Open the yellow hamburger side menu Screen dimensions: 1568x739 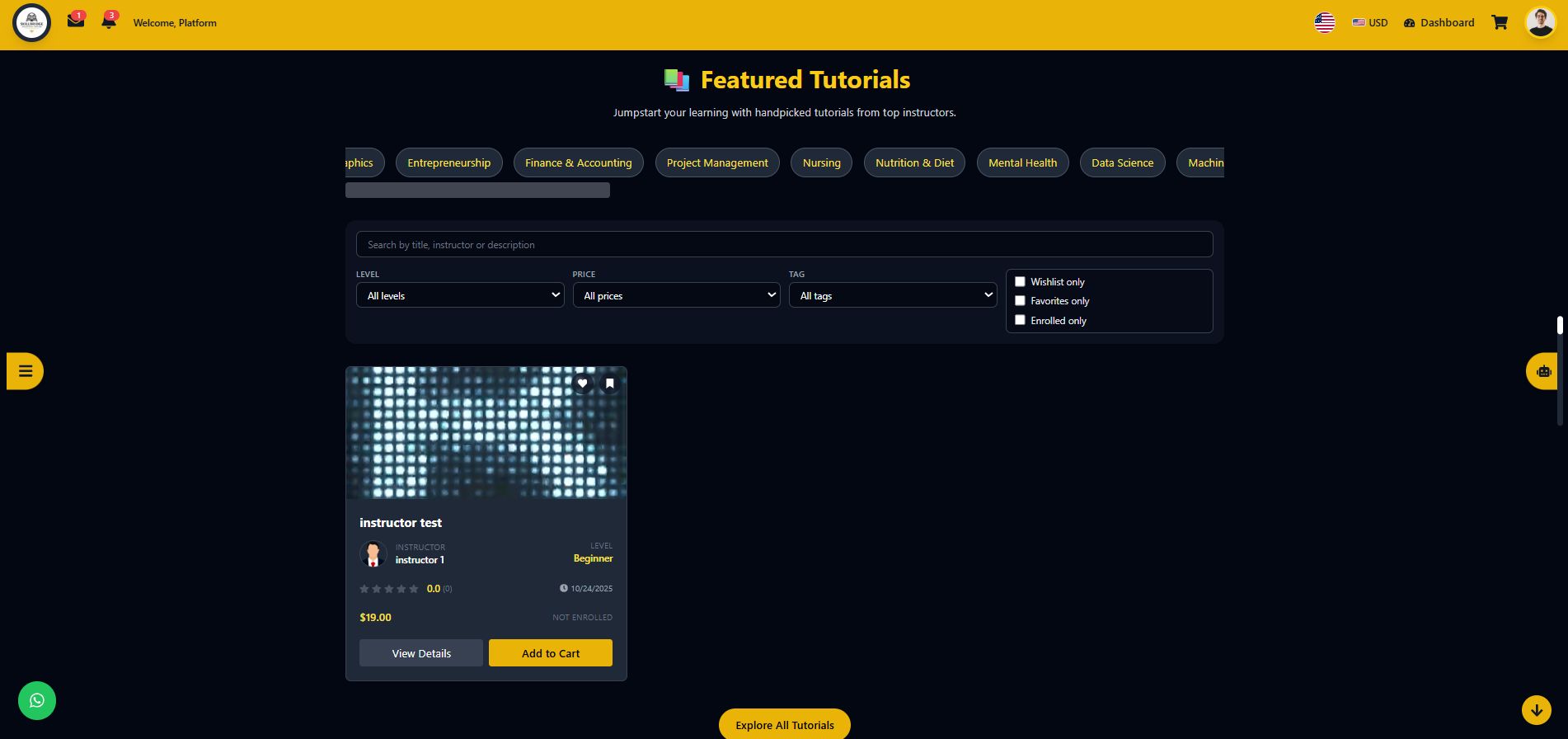pos(25,371)
